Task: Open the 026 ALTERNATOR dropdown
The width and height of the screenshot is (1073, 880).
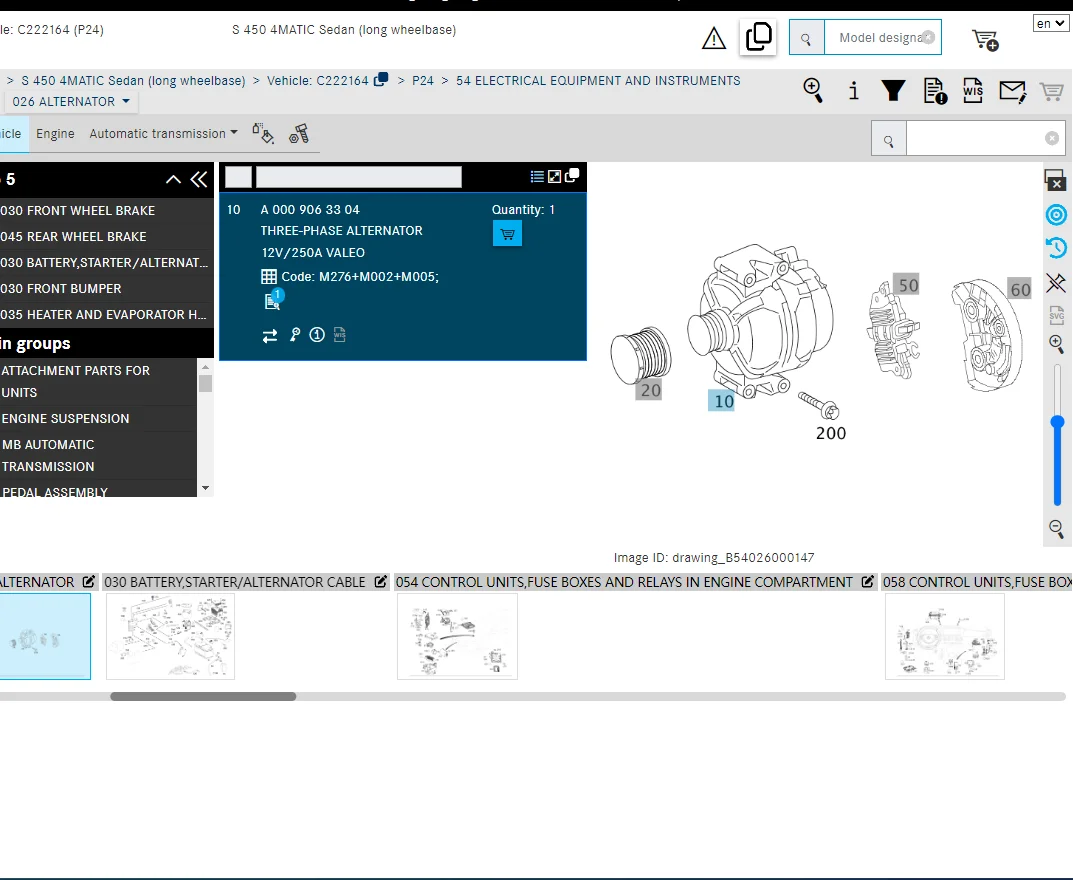Action: (x=70, y=101)
